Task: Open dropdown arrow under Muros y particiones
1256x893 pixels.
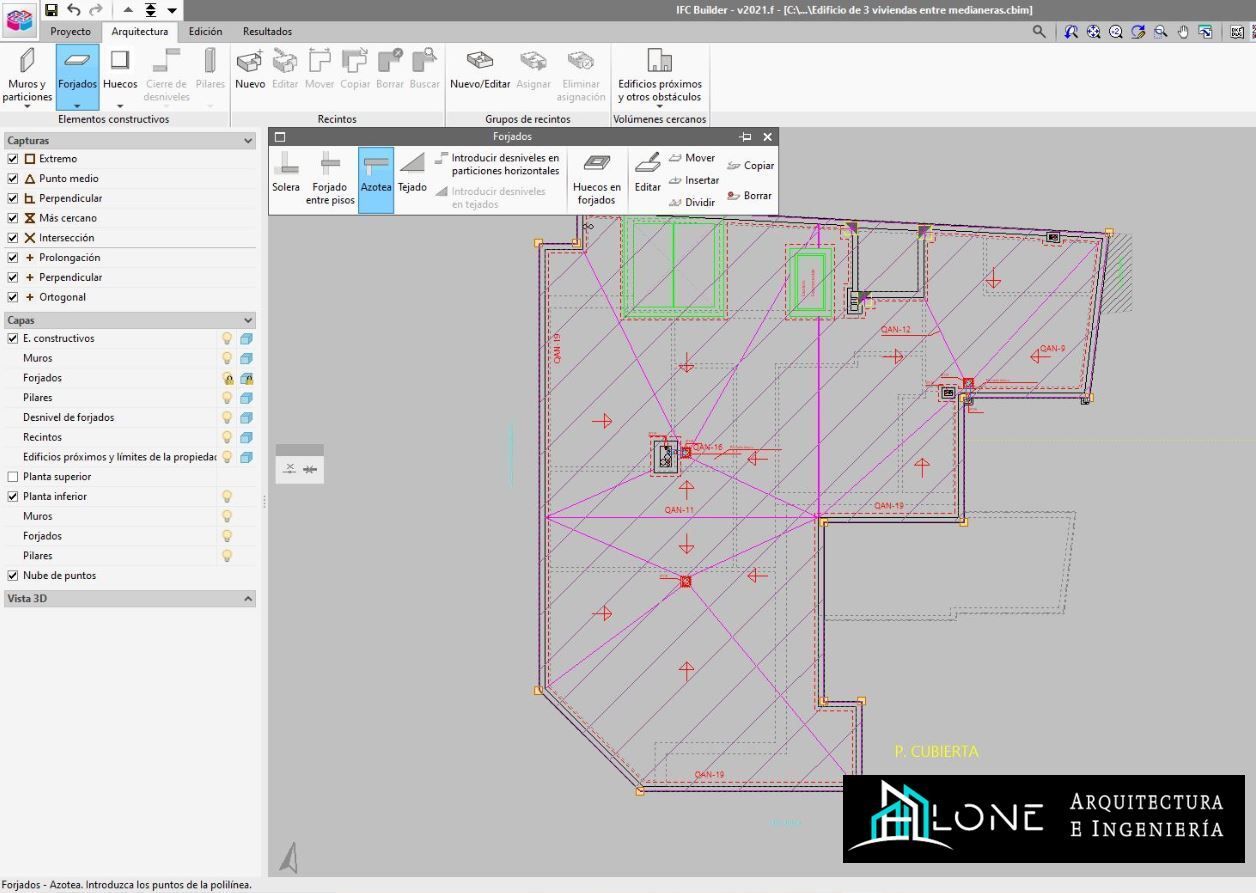Action: pos(27,106)
